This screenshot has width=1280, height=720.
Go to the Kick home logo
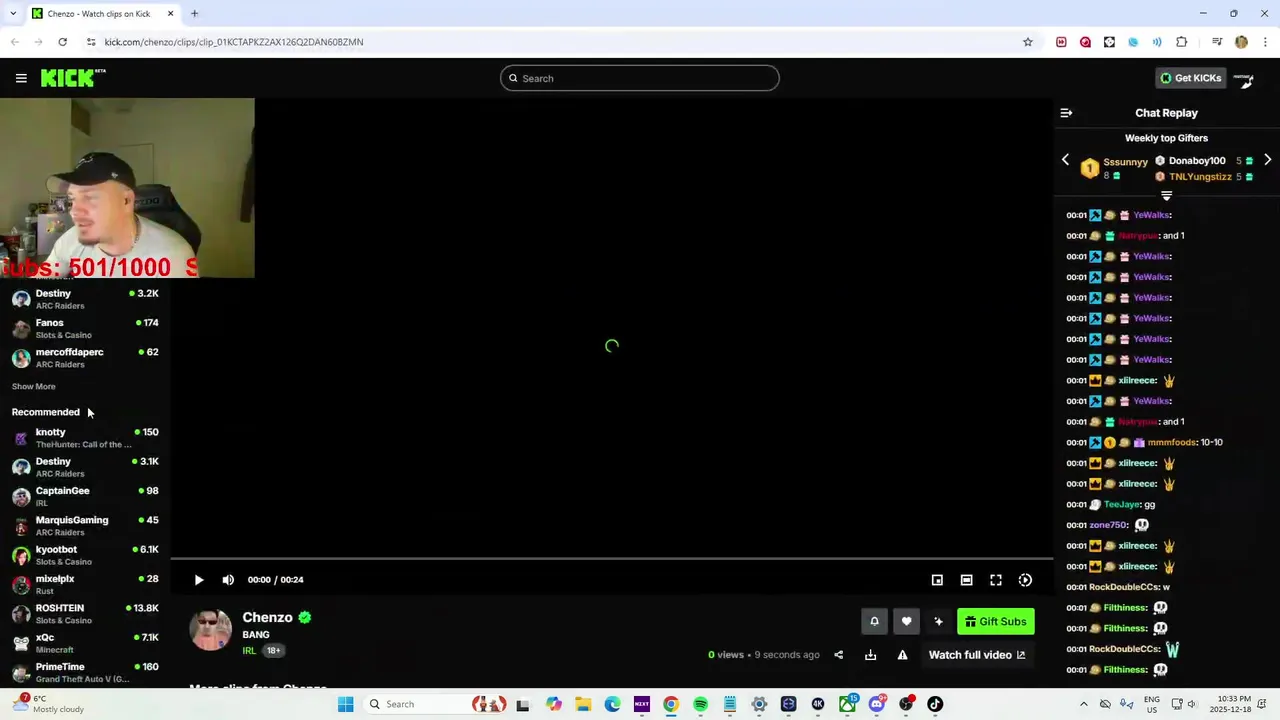[73, 78]
